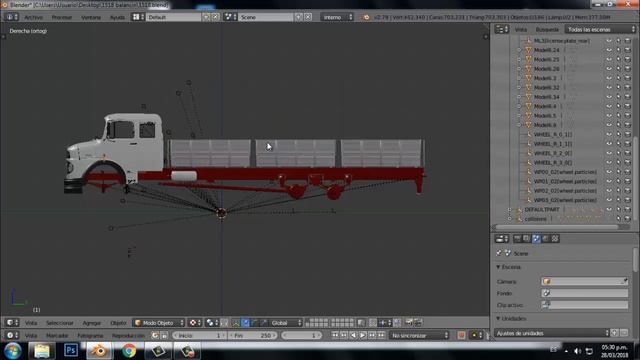Open the 3D view editor type selector
The image size is (640, 360).
12,322
